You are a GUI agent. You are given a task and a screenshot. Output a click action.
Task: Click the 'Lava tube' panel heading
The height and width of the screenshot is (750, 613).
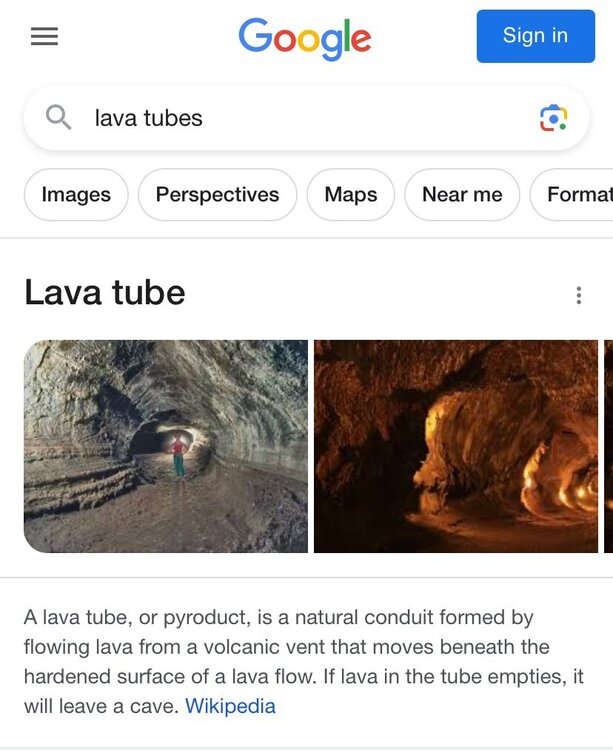coord(105,293)
